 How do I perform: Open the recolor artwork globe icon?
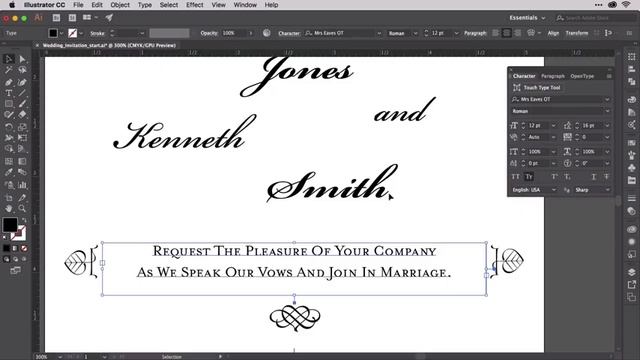coord(267,33)
